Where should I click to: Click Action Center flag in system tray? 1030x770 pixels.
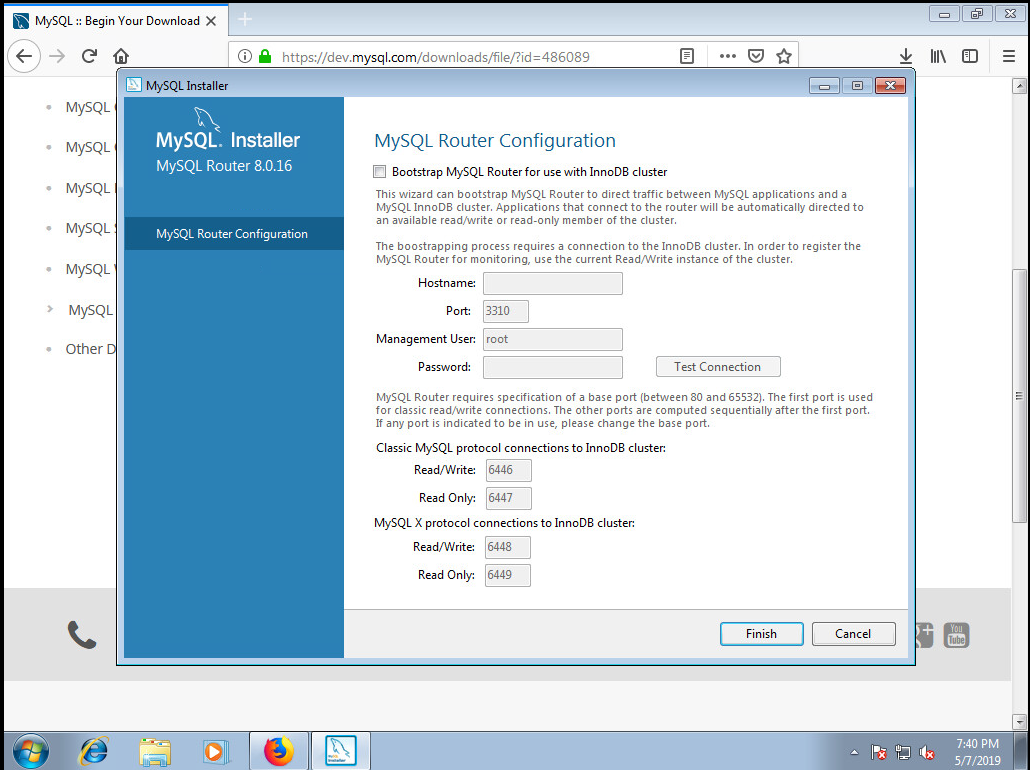click(x=878, y=752)
